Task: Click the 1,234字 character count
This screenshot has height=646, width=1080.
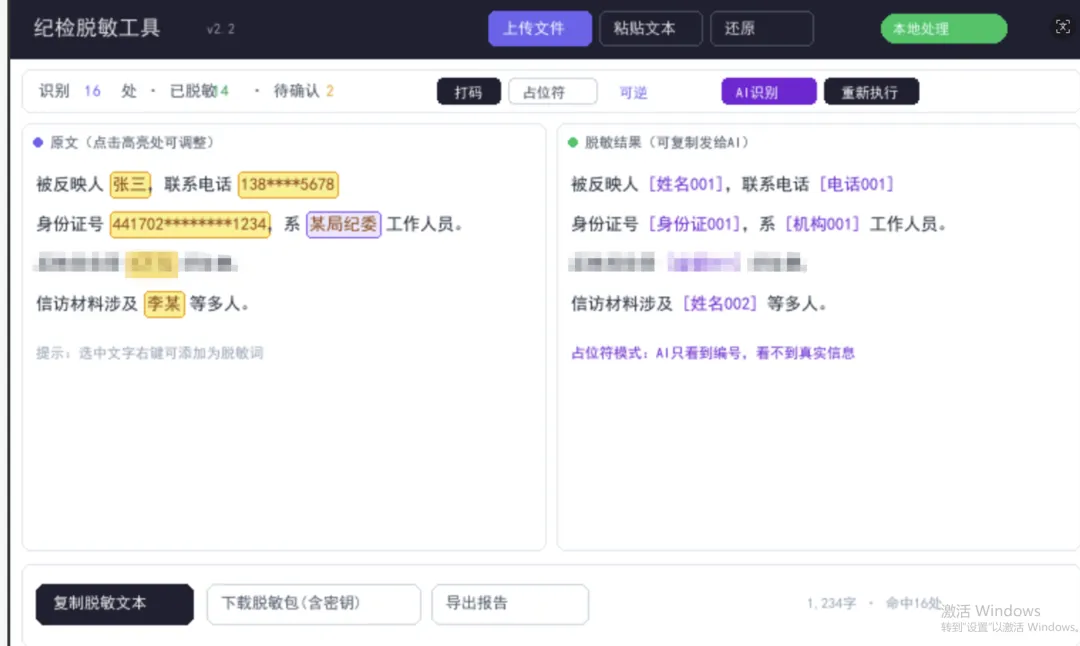Action: [831, 603]
